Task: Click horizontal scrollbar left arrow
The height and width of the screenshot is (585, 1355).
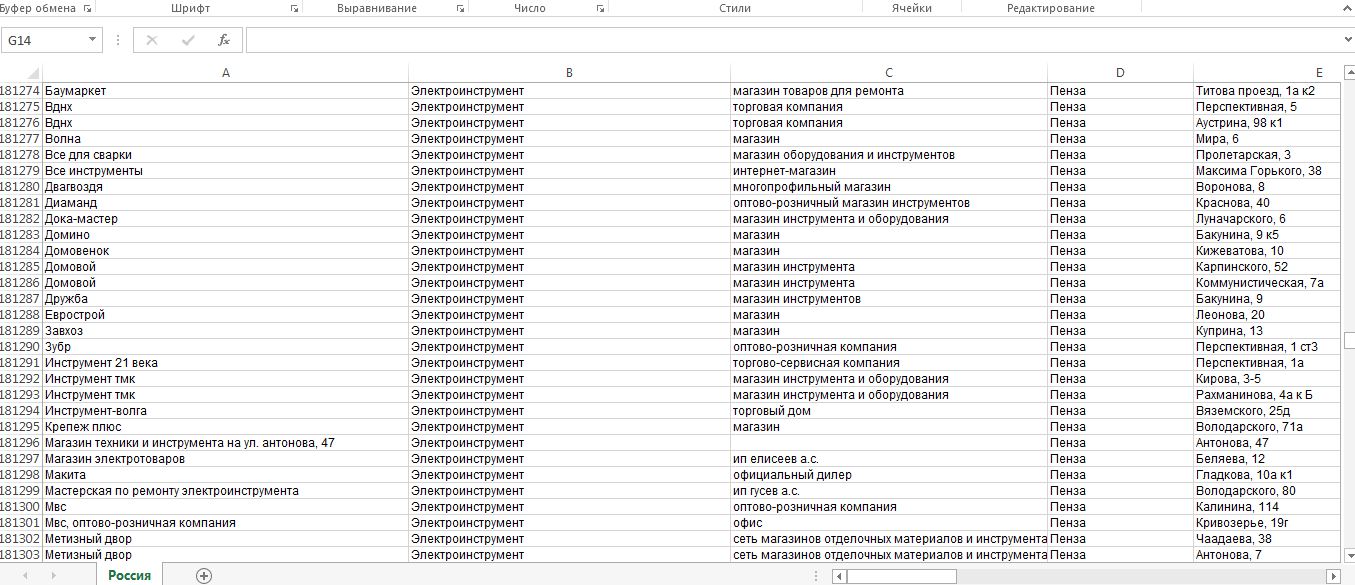Action: point(840,576)
